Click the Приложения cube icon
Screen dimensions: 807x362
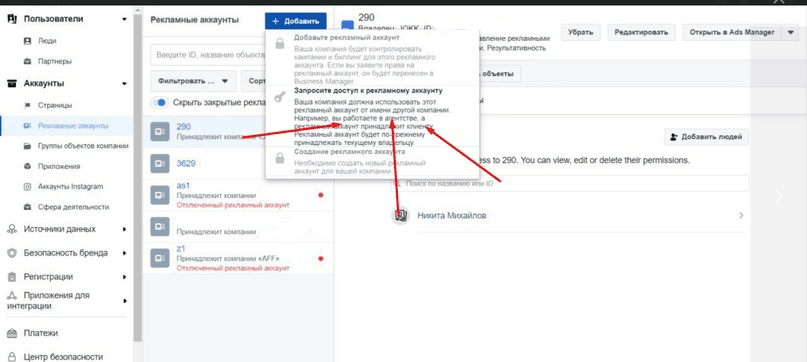click(x=28, y=166)
